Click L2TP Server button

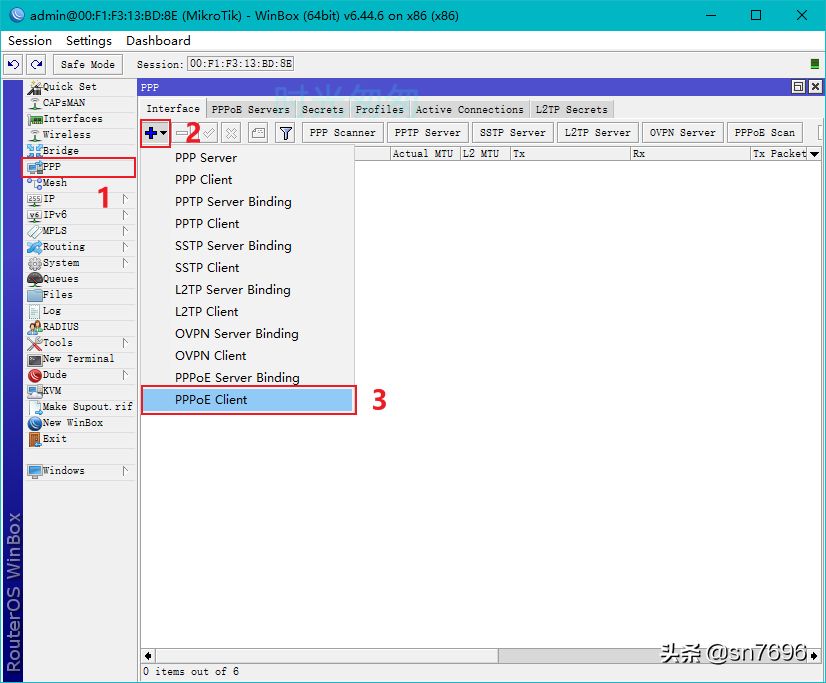coord(597,133)
